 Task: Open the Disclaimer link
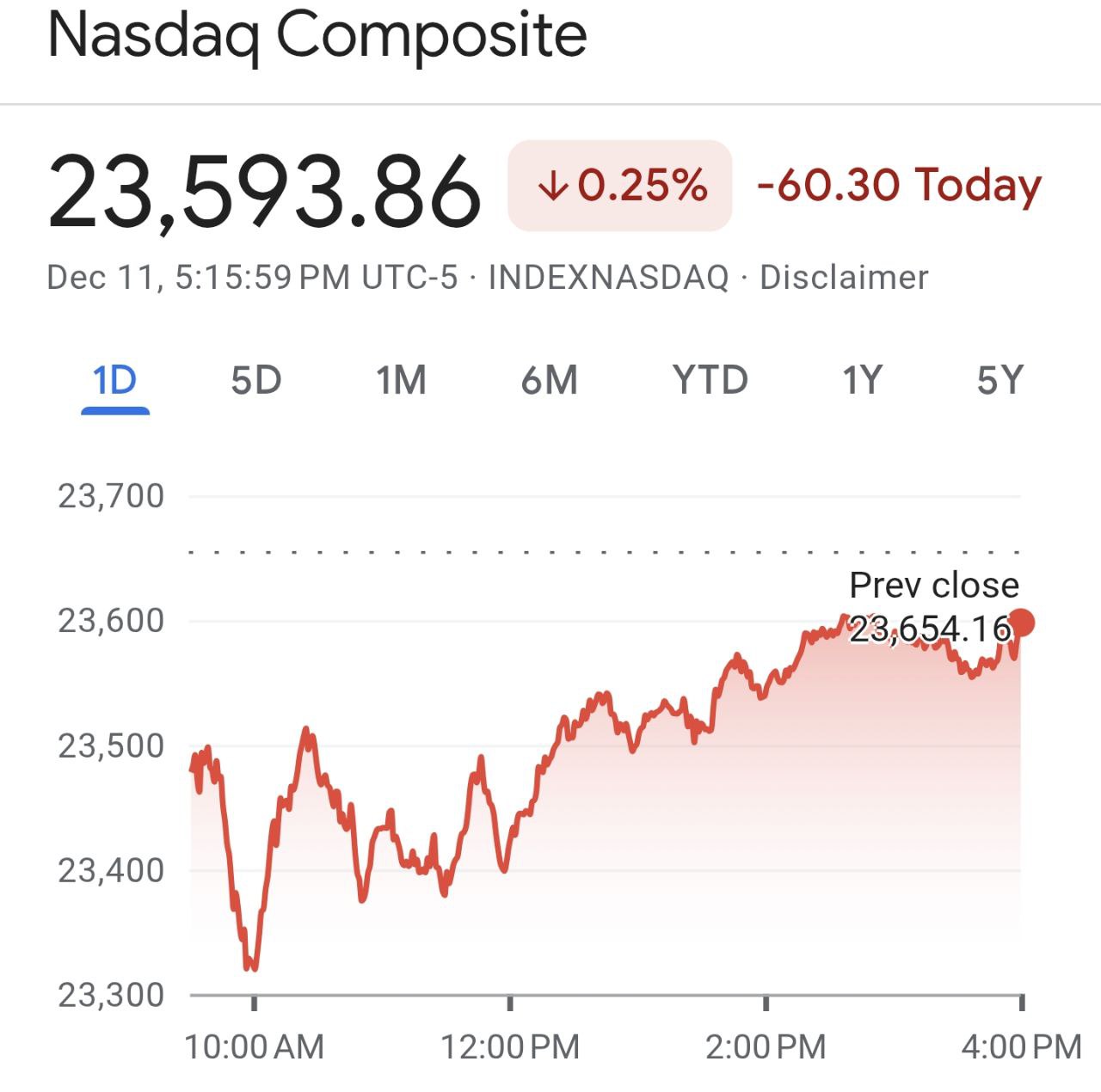click(x=841, y=277)
